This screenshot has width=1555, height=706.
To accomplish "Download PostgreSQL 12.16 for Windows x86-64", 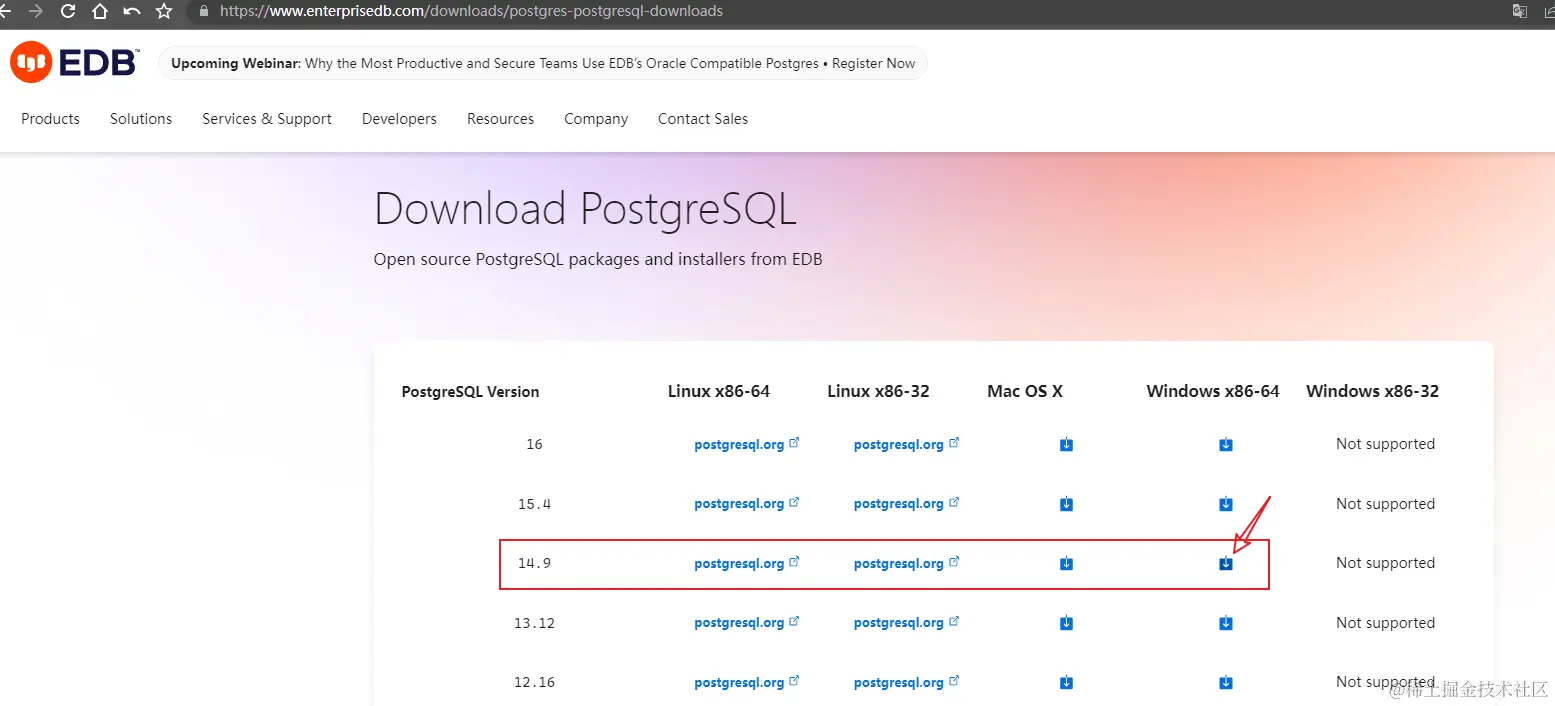I will tap(1226, 683).
